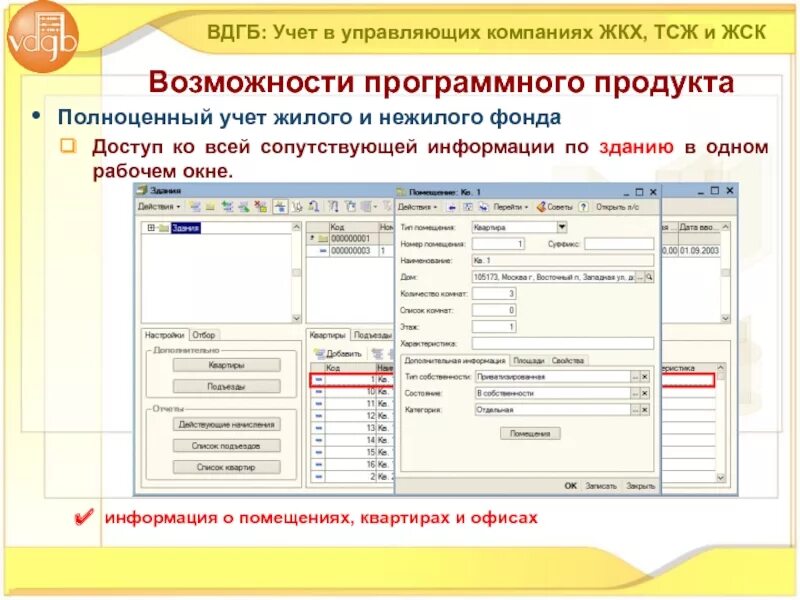
Task: Open the Дополнительная информация tab
Action: coord(455,361)
